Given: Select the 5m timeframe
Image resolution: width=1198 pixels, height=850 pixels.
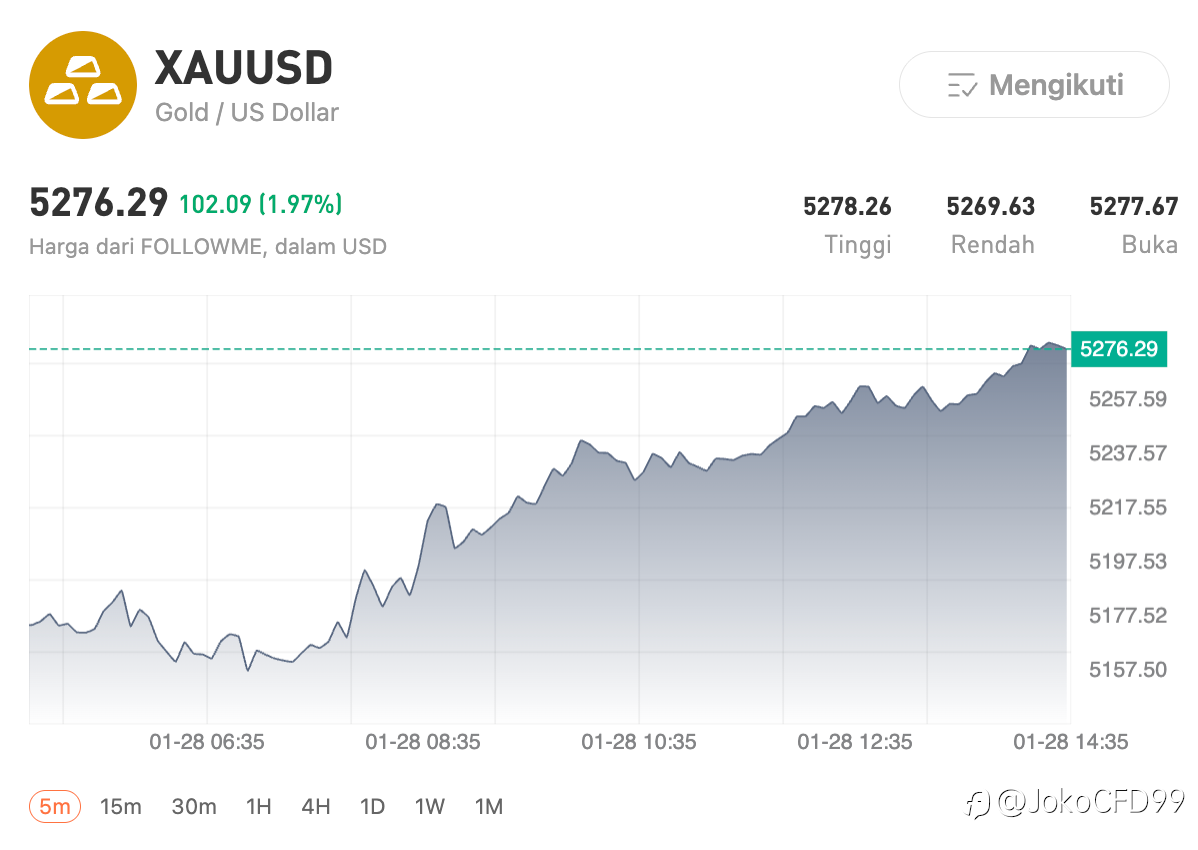Looking at the screenshot, I should coord(54,806).
